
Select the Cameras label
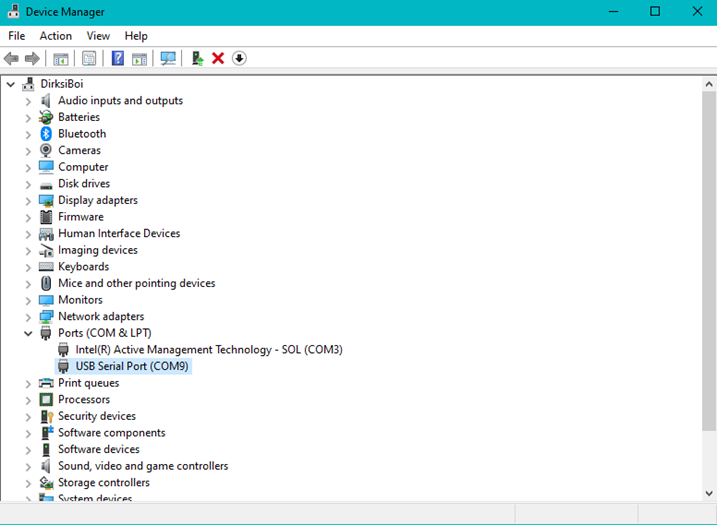point(79,150)
